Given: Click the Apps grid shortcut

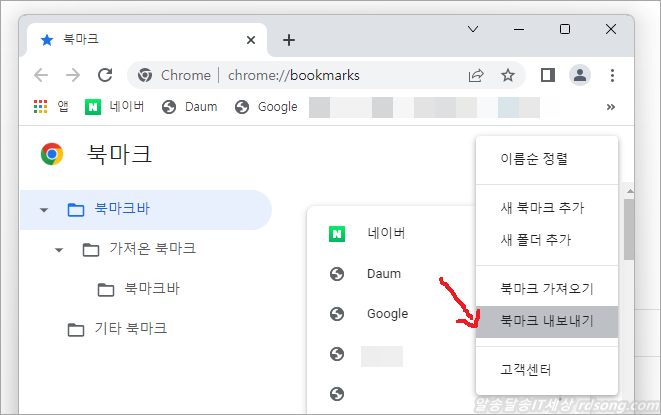Looking at the screenshot, I should coord(40,107).
